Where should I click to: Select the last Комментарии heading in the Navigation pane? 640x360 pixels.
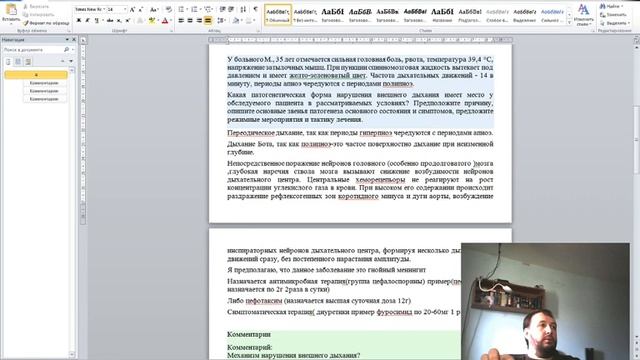click(44, 99)
